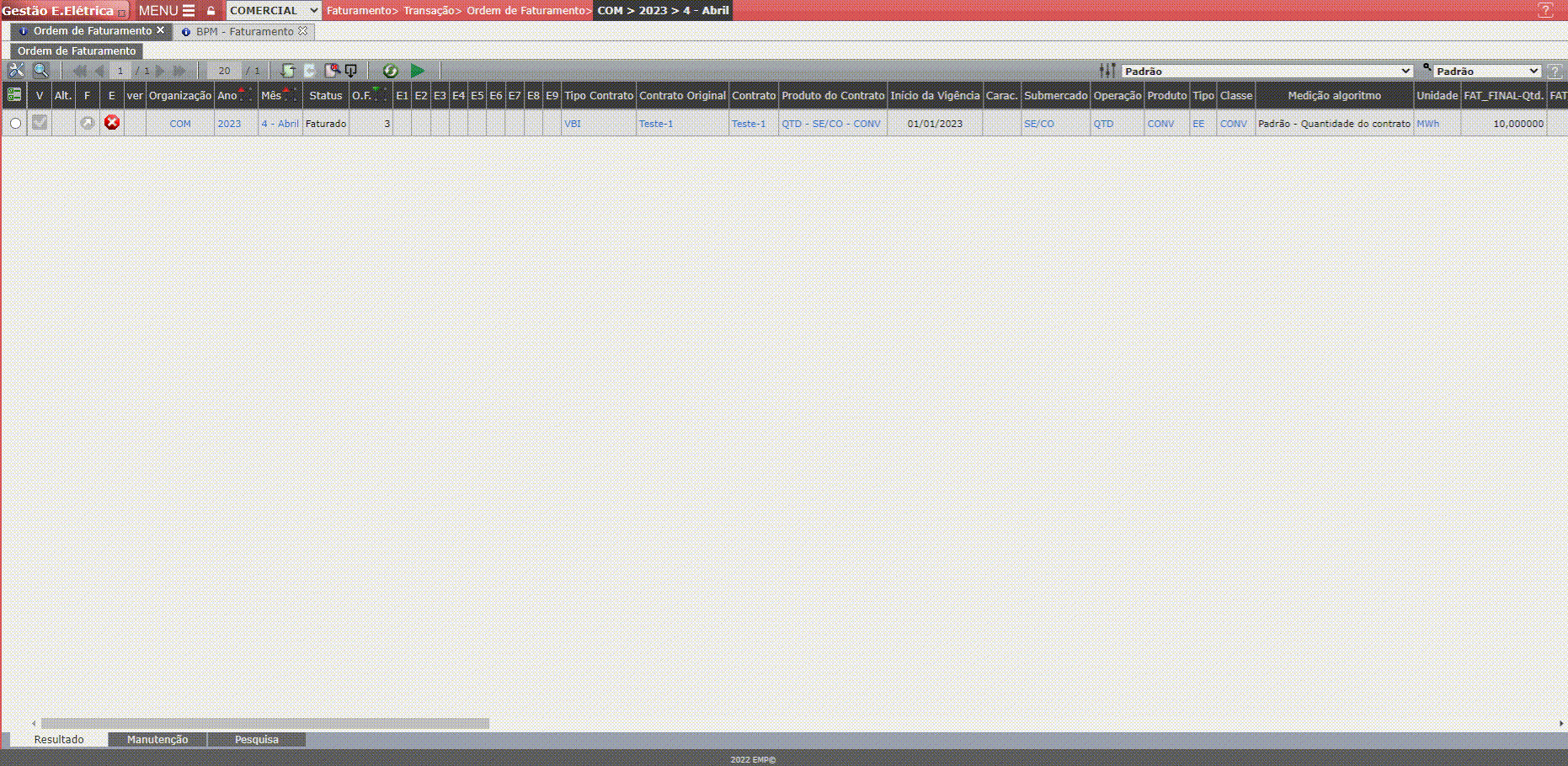
Task: Switch to the BPM - Faturamento tab
Action: pos(244,32)
